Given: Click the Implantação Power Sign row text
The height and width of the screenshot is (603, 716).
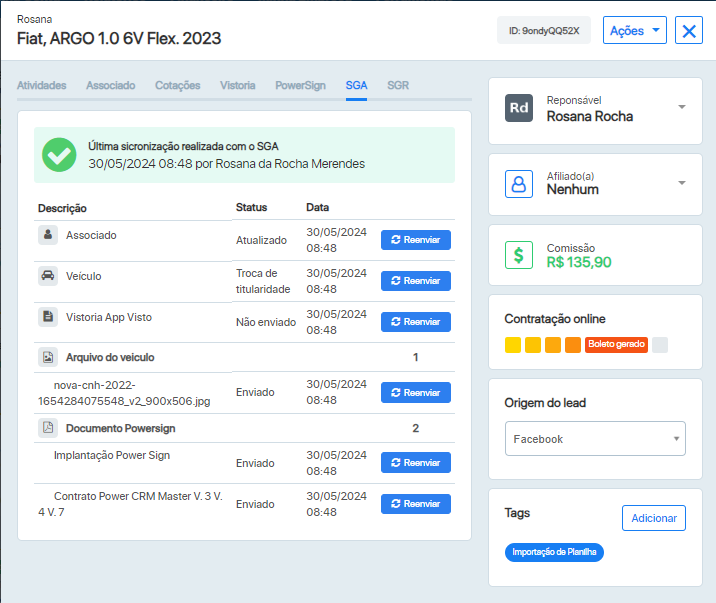Looking at the screenshot, I should (x=112, y=455).
